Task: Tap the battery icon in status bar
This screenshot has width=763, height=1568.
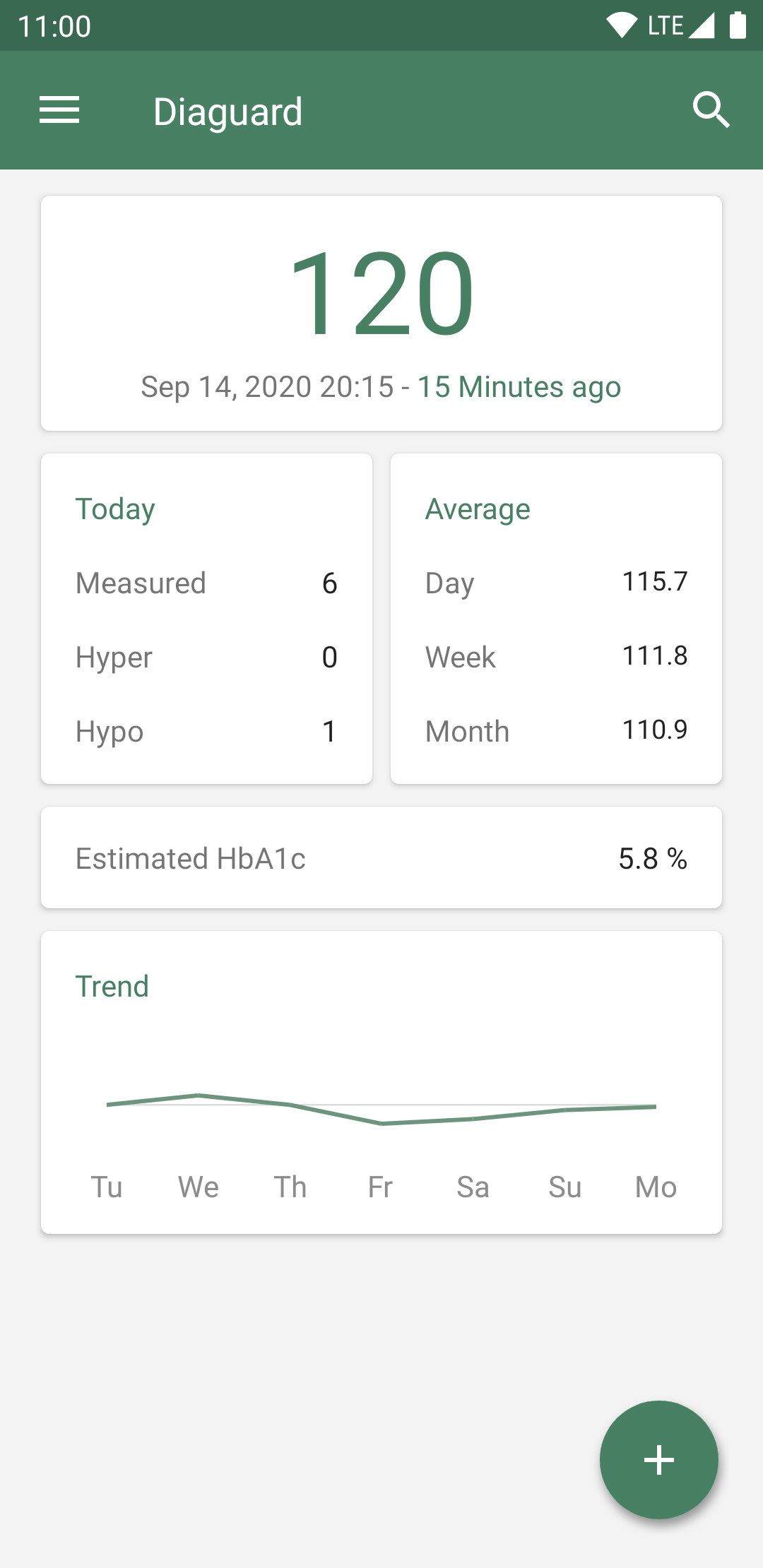Action: (738, 25)
